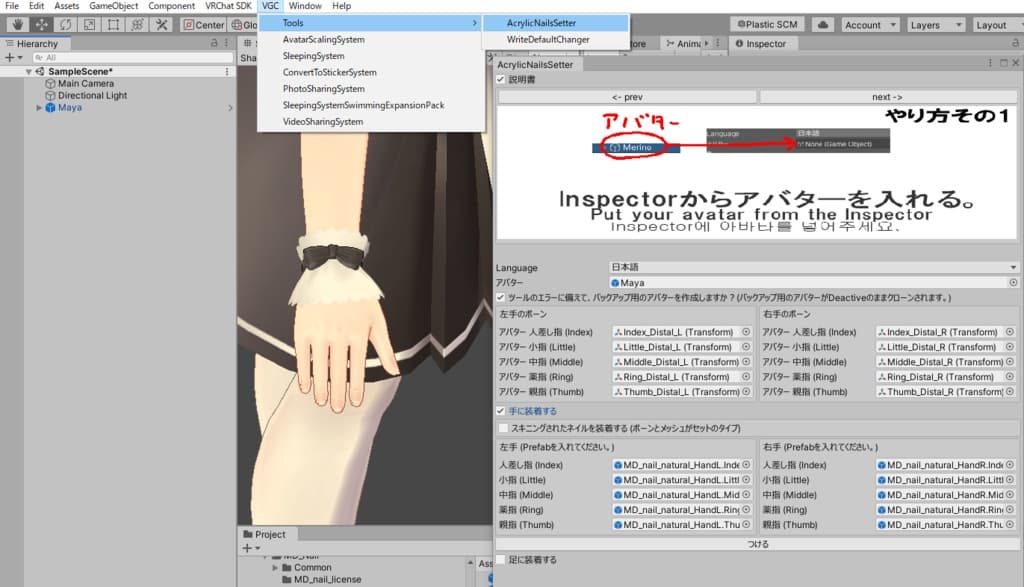This screenshot has width=1024, height=587.
Task: Click the object picker for Index_Distal_L field
Action: (746, 332)
